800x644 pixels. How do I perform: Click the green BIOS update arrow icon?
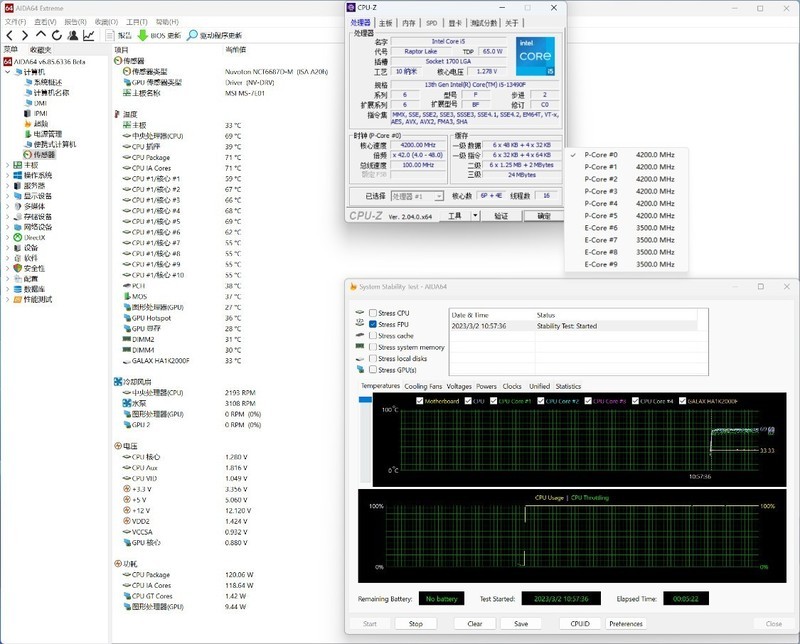[142, 35]
